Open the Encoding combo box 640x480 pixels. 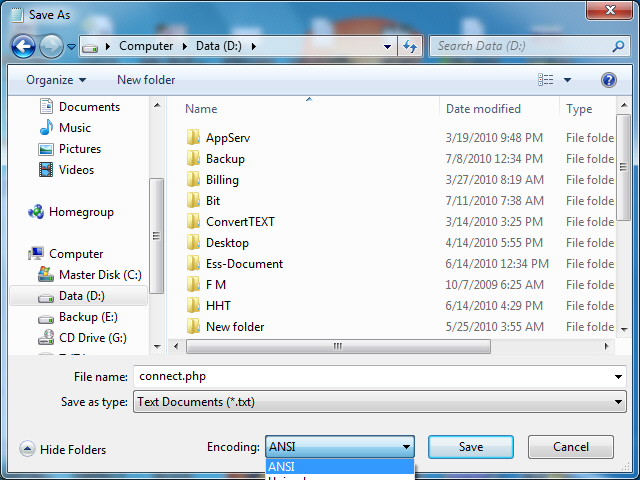click(340, 447)
